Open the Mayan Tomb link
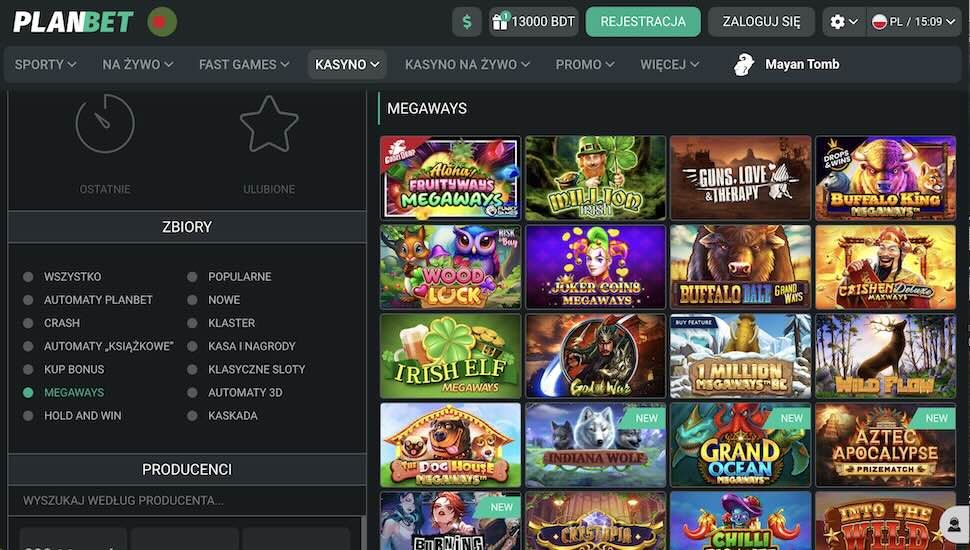Viewport: 970px width, 550px height. pos(802,64)
